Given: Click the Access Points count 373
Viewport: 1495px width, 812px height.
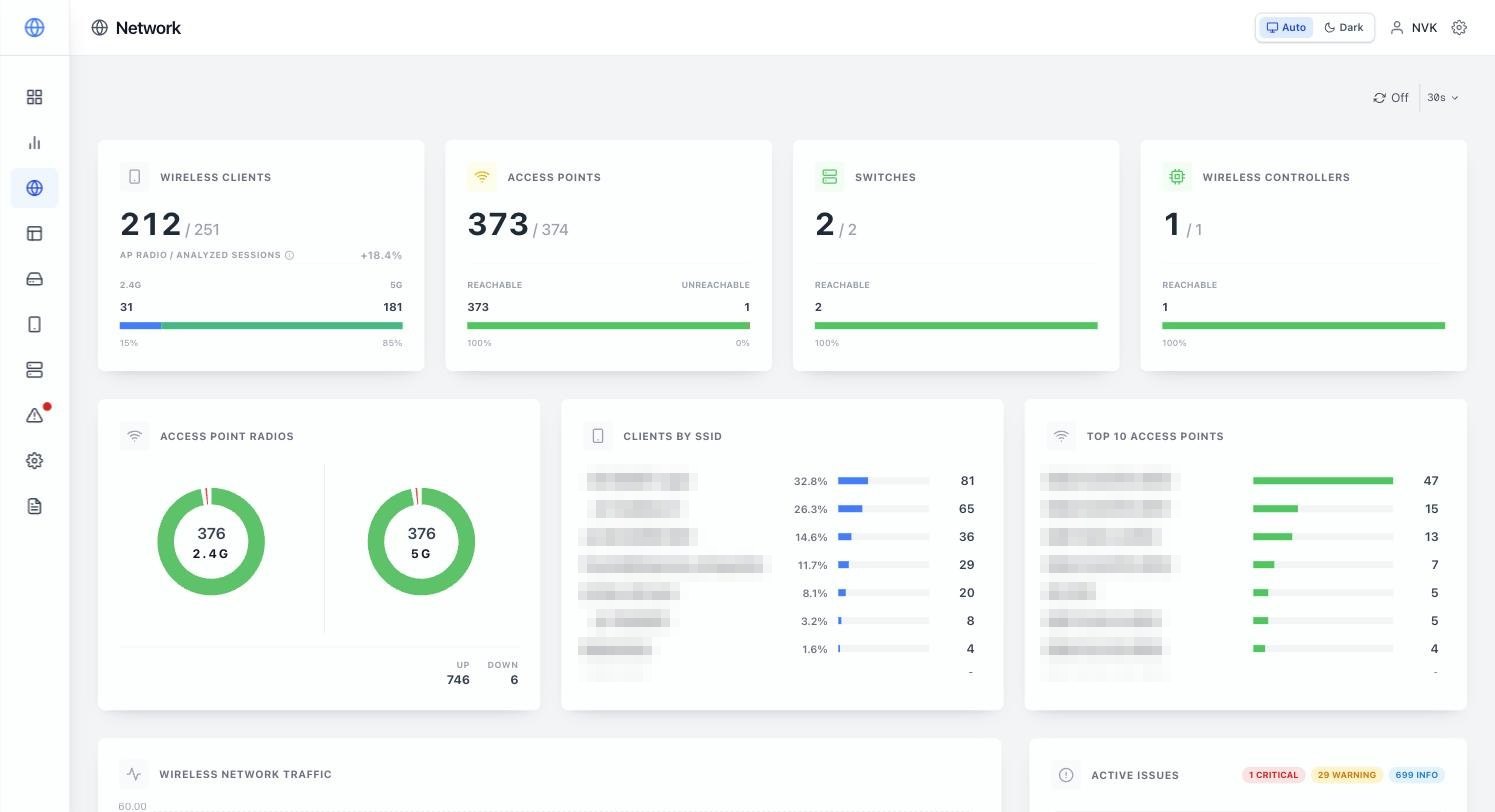Looking at the screenshot, I should 498,225.
